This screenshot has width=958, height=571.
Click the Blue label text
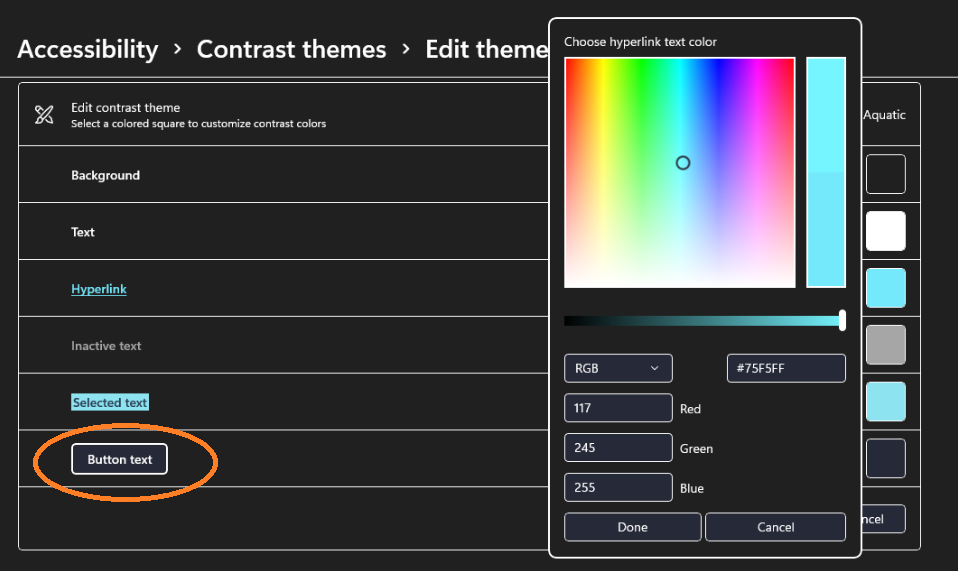(x=692, y=489)
